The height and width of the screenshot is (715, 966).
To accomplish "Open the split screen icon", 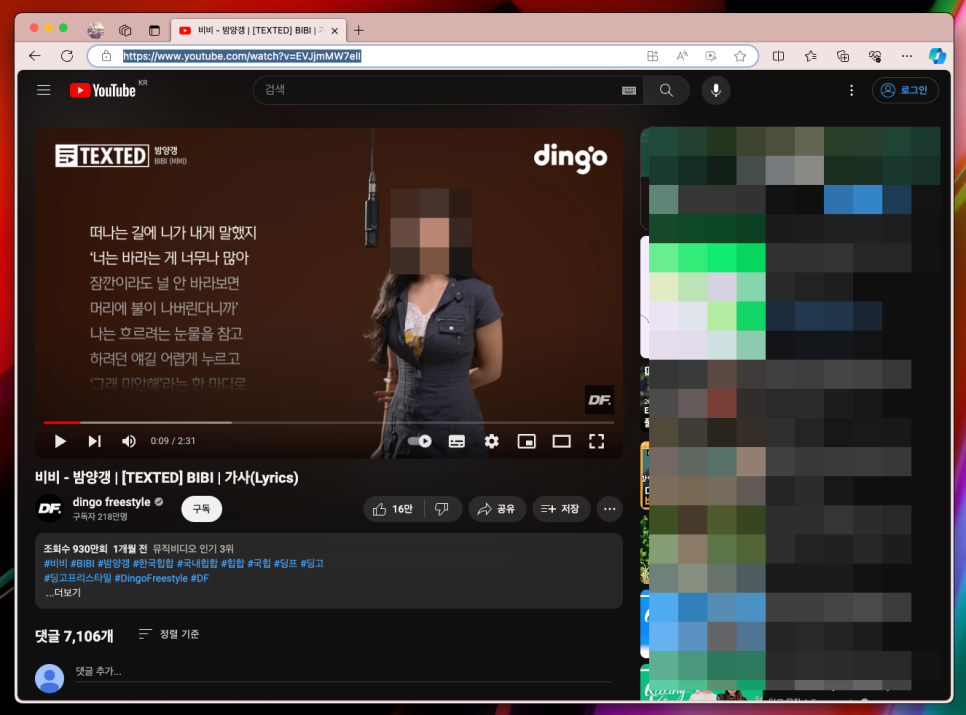I will [779, 56].
